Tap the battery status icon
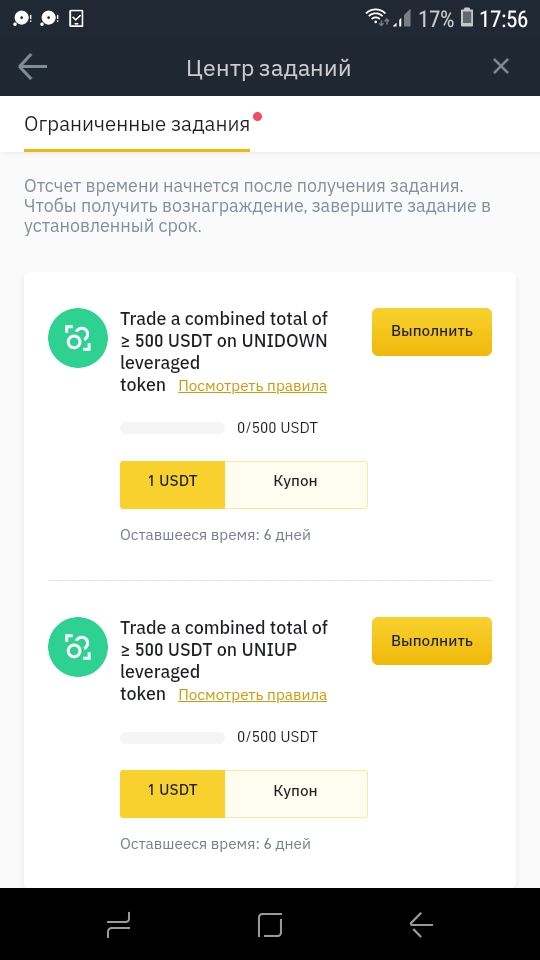540x960 pixels. coord(467,18)
